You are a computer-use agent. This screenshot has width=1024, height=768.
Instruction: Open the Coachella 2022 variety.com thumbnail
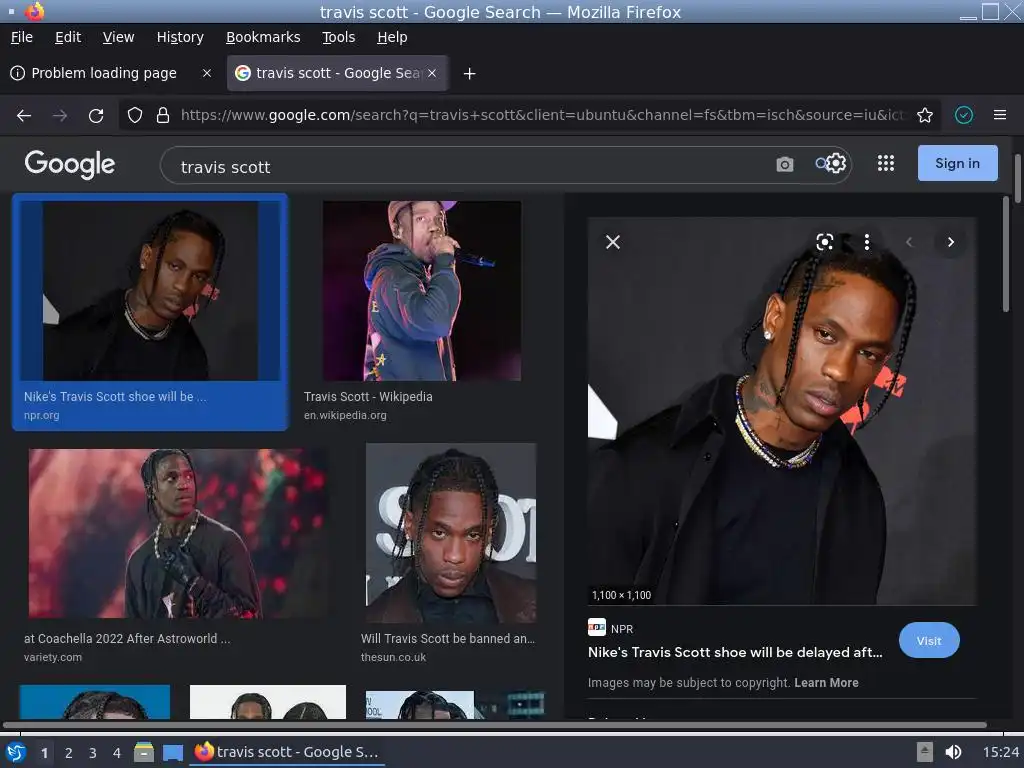coord(178,533)
